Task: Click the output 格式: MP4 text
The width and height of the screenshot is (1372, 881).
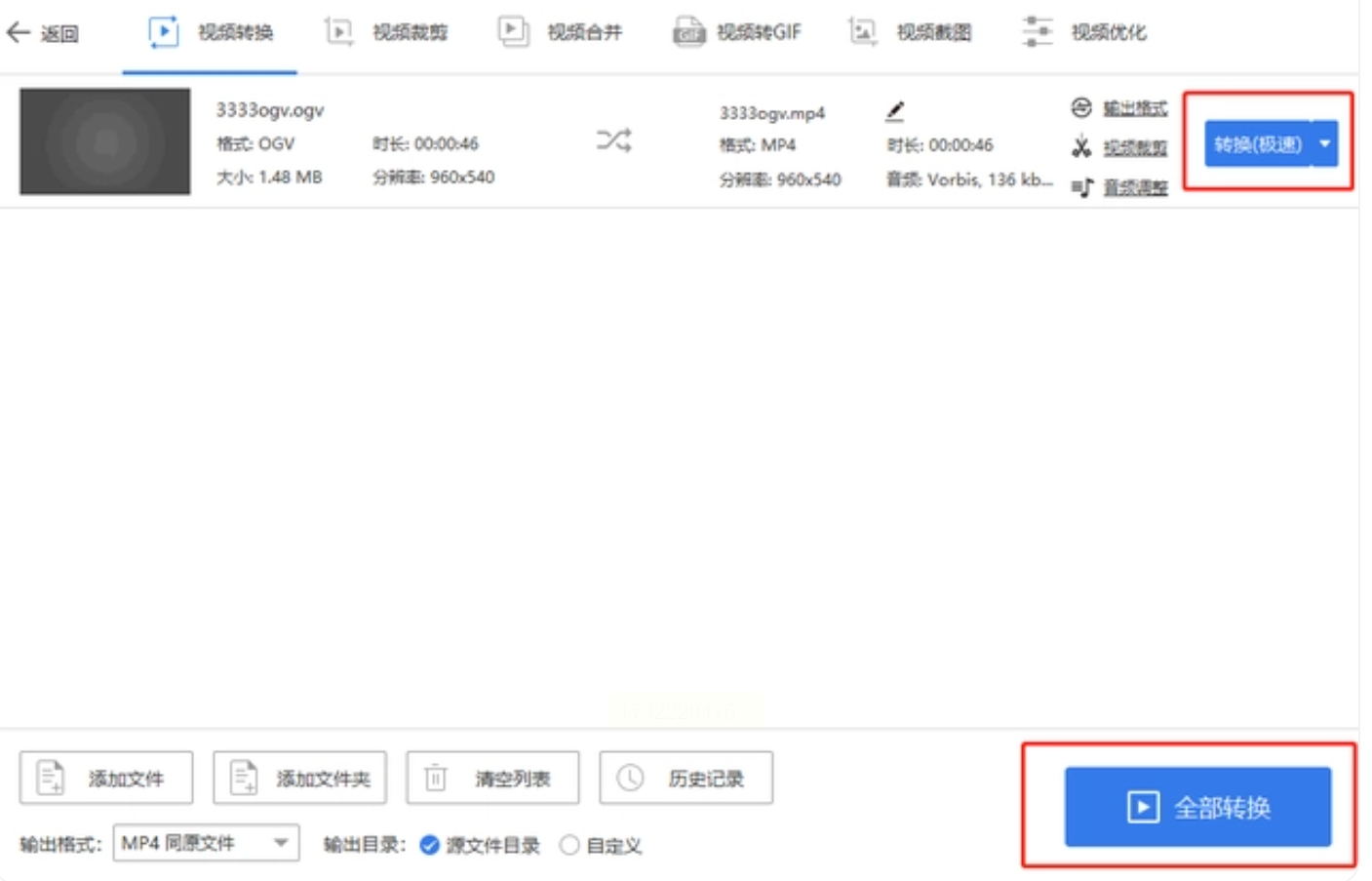Action: point(758,145)
